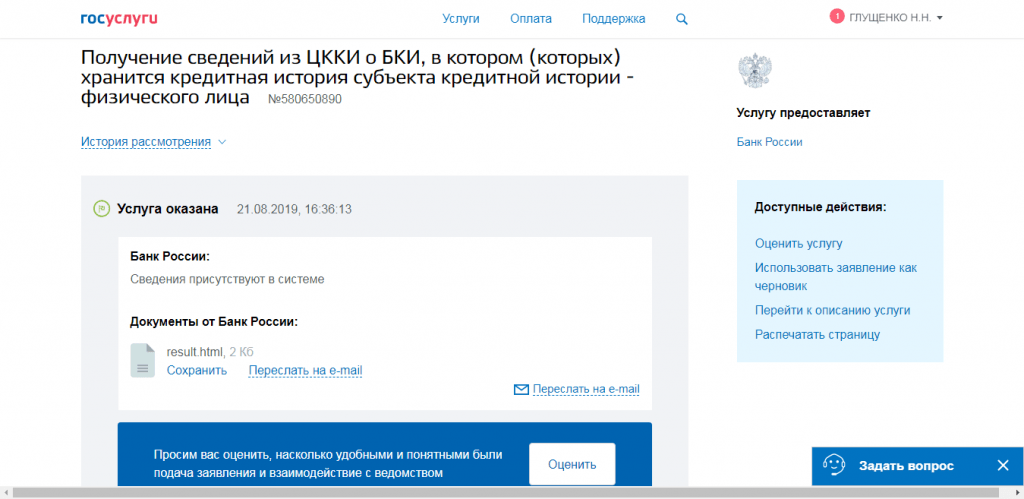Open the Услуги menu item
The height and width of the screenshot is (499, 1024).
(x=461, y=19)
